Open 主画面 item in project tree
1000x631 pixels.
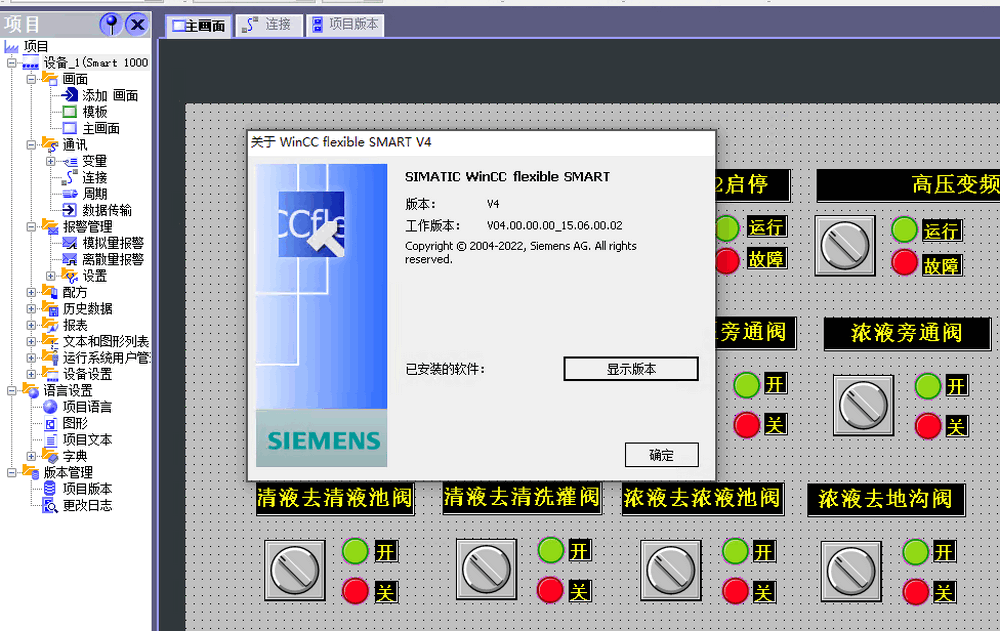pos(101,128)
